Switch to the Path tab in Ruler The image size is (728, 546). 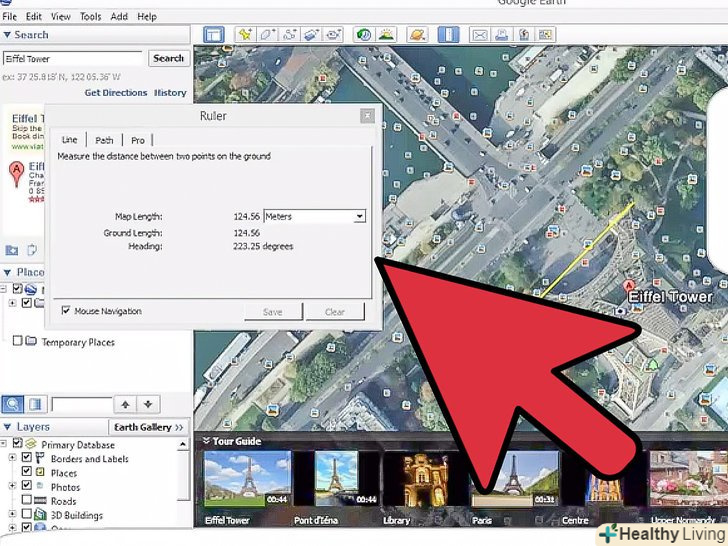104,140
